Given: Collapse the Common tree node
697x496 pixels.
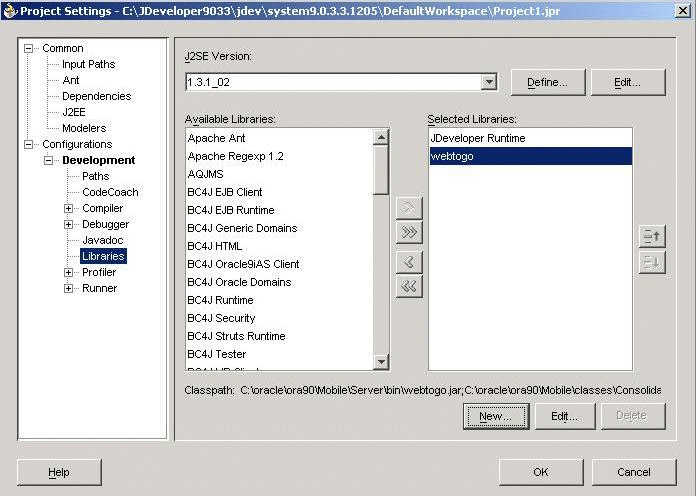Looking at the screenshot, I should [28, 48].
